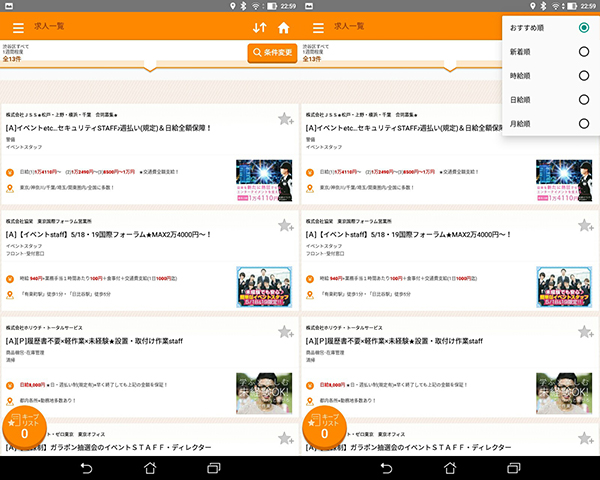Choose the おすすめ順 sort menu label
600x480 pixels.
(527, 28)
